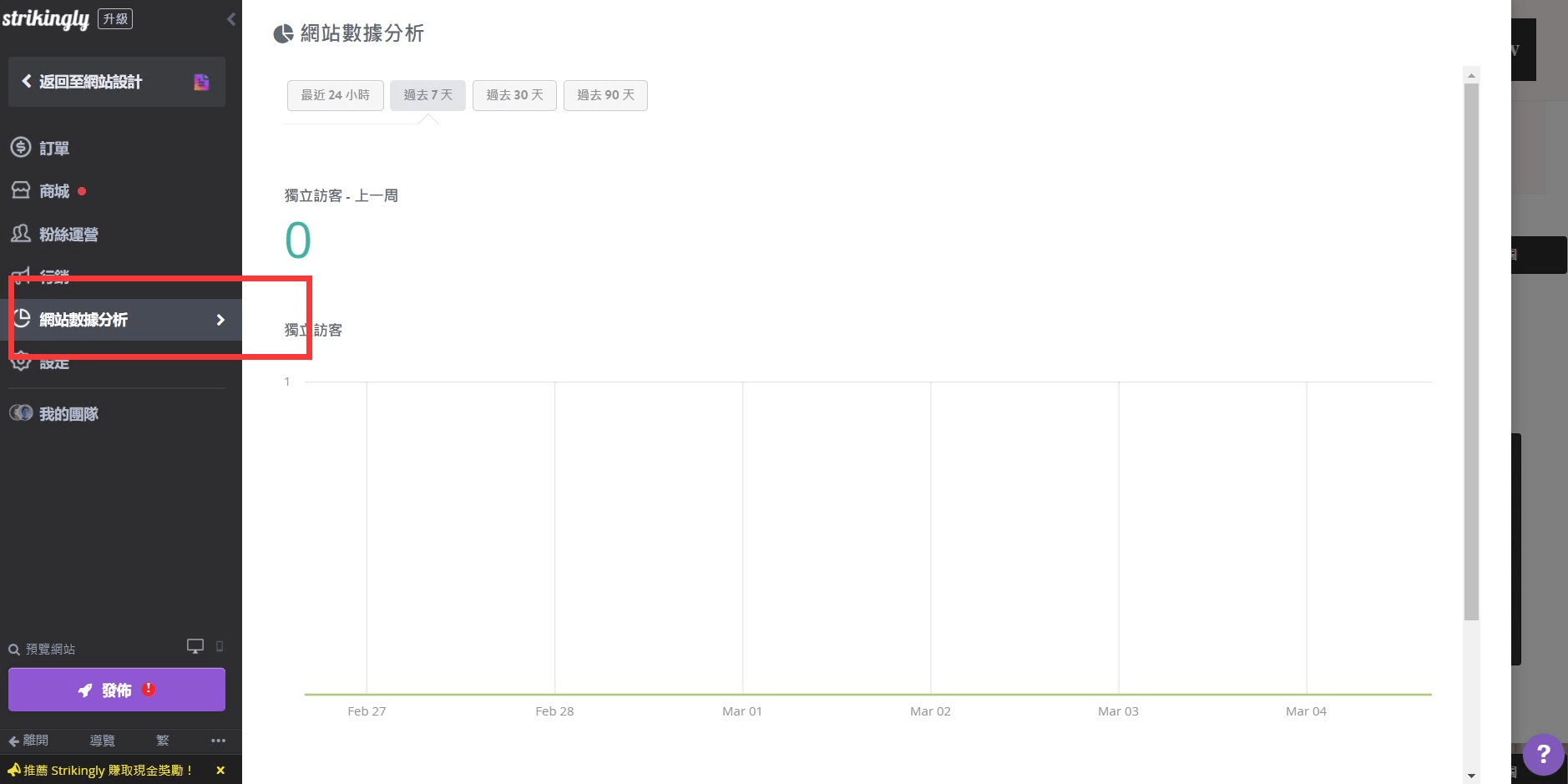Select the 過去 90 天 time range
Viewport: 1568px width, 784px height.
[x=605, y=95]
